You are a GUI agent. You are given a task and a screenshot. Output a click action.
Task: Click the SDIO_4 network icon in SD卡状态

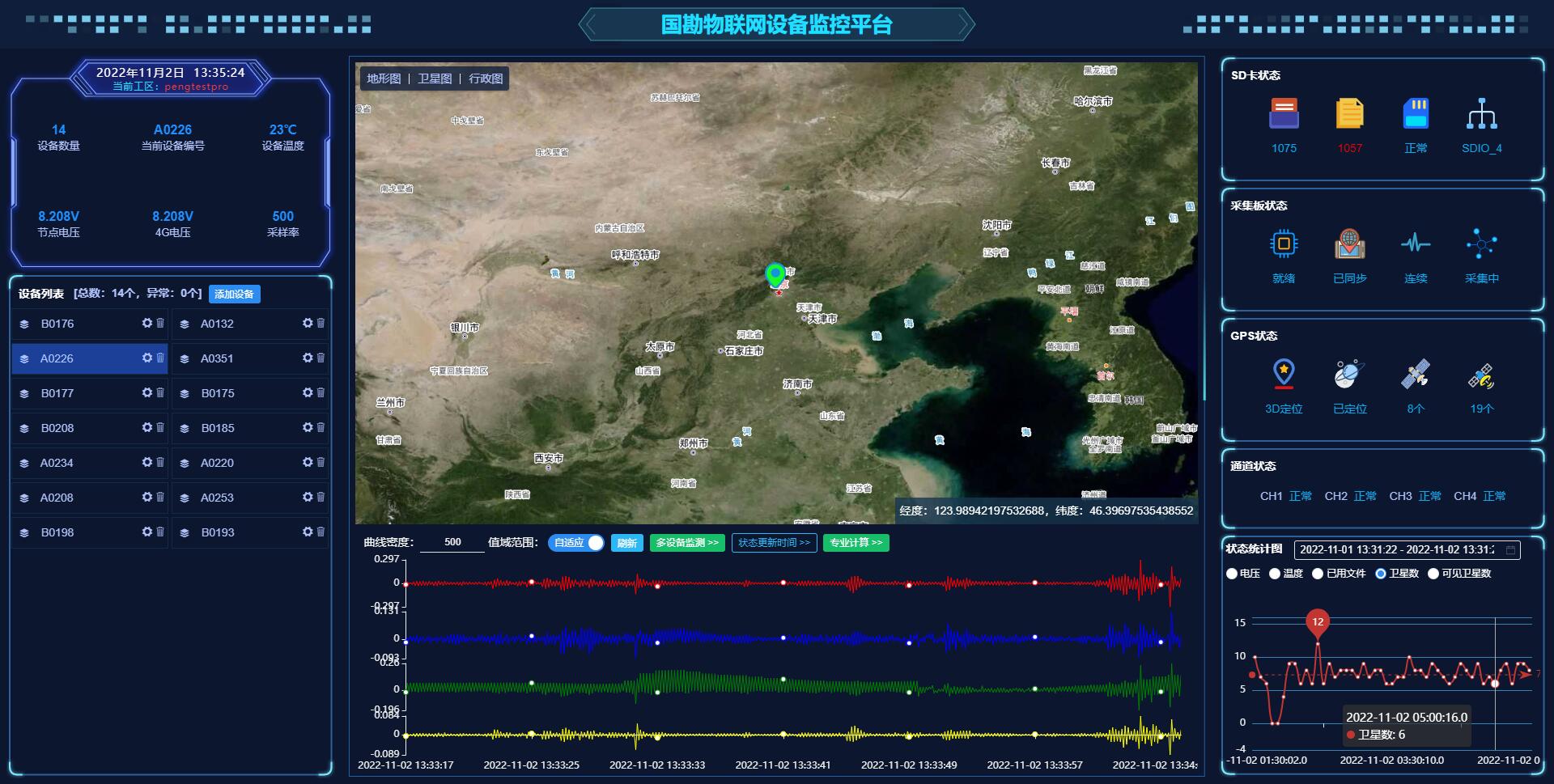pos(1481,114)
